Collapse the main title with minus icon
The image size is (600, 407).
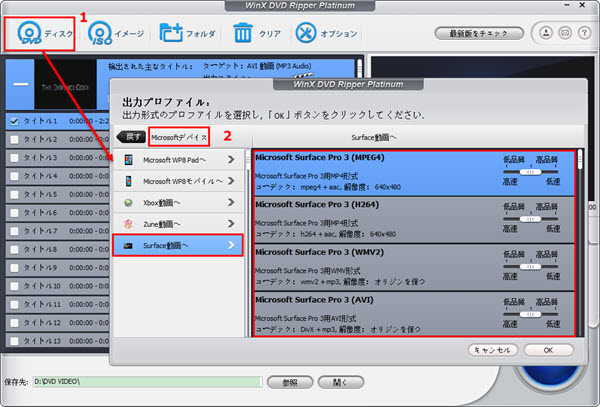click(20, 84)
